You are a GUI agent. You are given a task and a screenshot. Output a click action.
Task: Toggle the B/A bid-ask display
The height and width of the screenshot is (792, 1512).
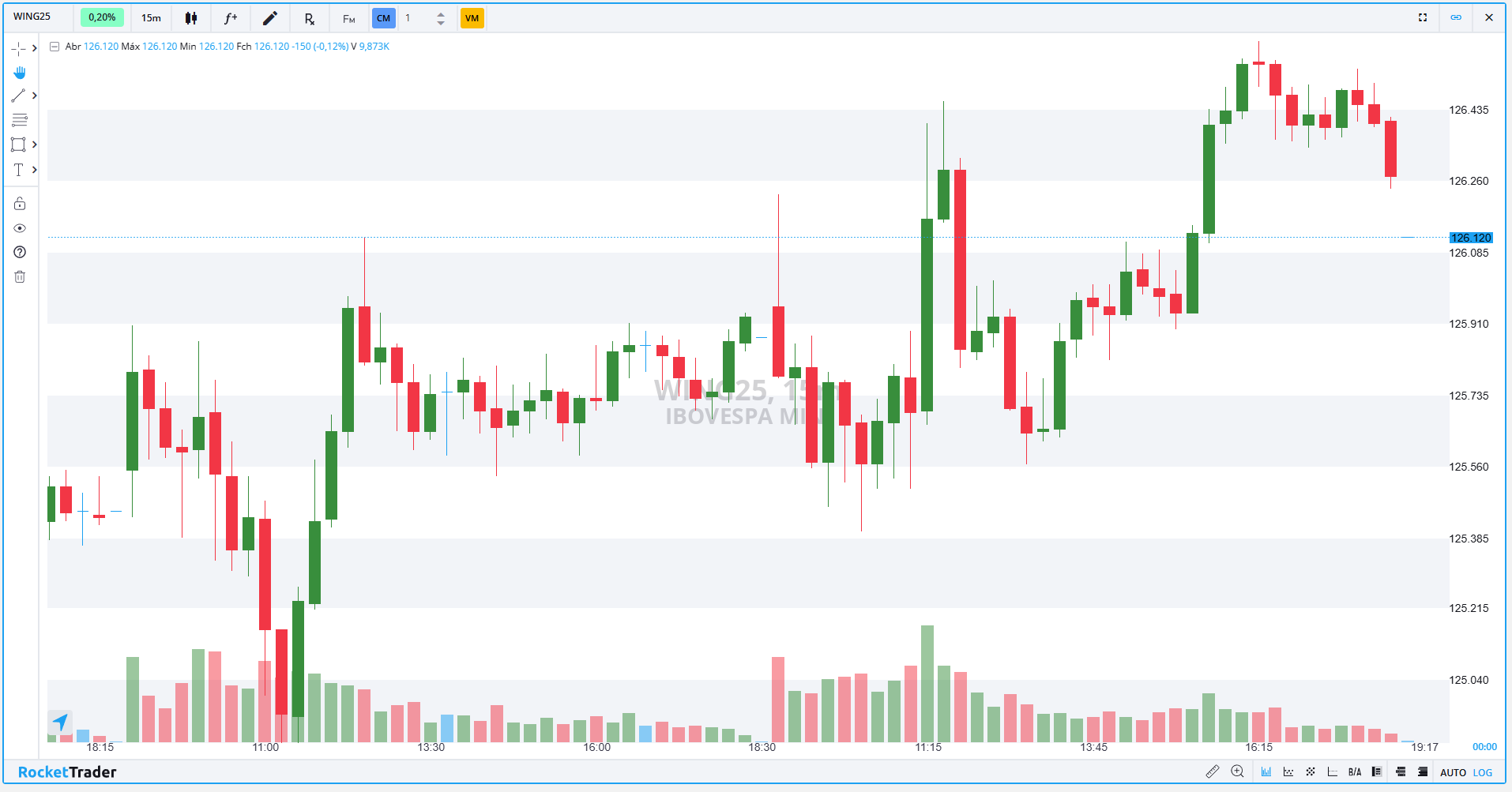1355,772
